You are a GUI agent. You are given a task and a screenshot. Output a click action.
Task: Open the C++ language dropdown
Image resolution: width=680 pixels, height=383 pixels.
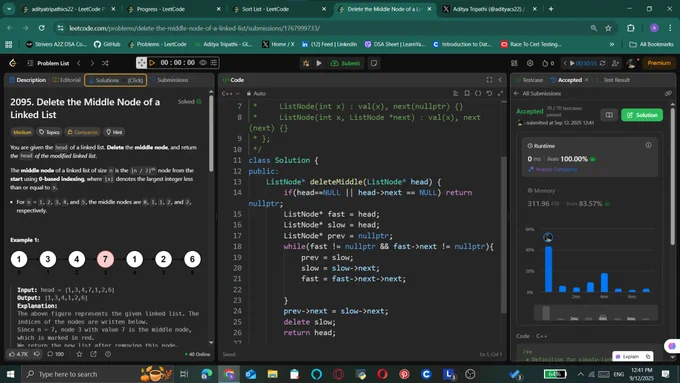point(231,94)
